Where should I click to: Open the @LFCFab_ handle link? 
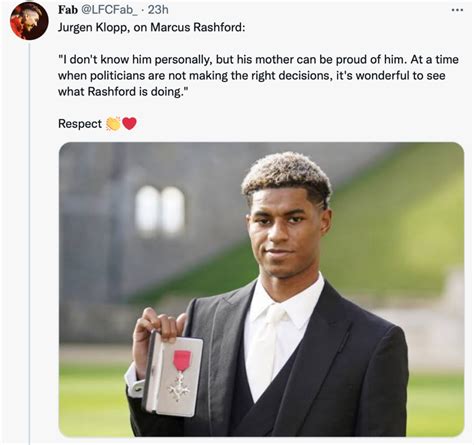coord(108,10)
